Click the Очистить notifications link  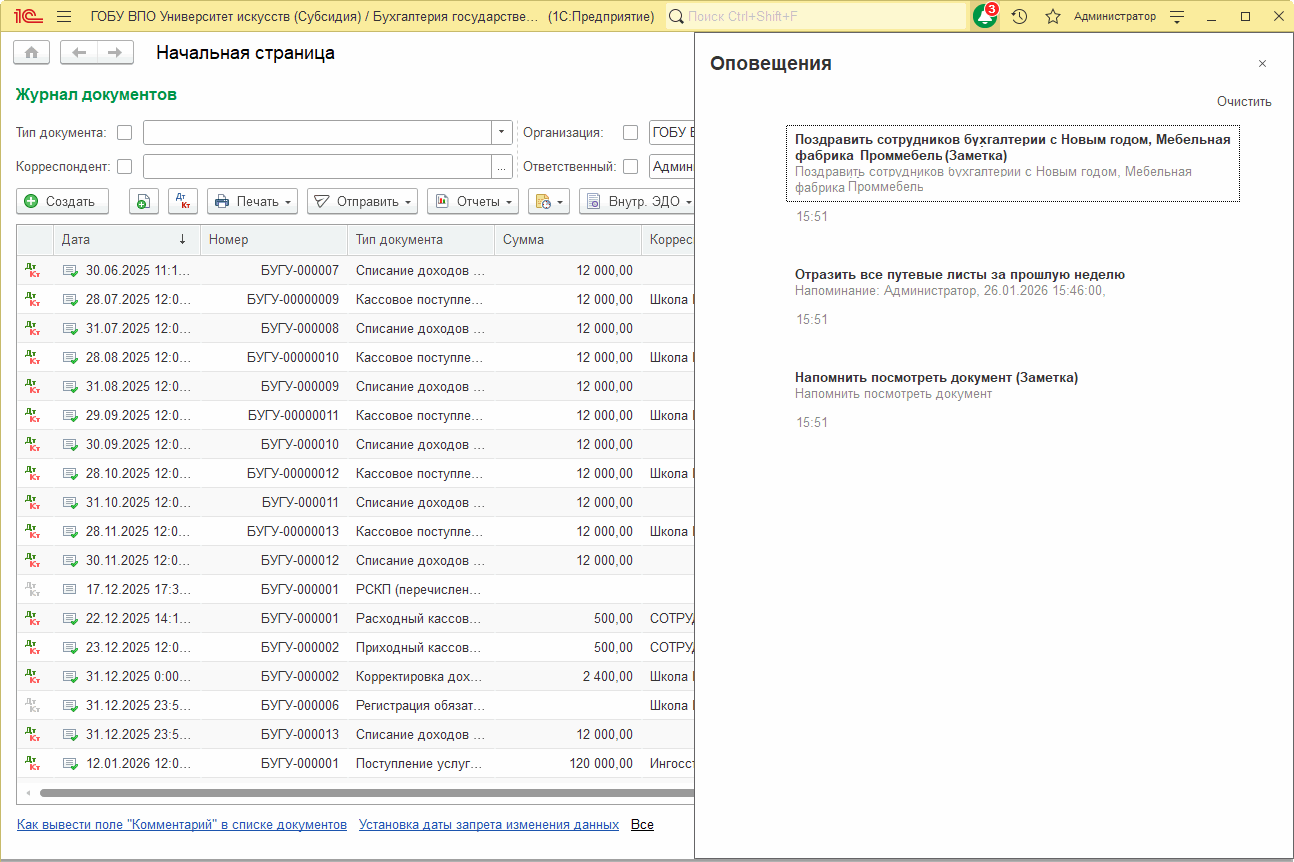coord(1243,102)
